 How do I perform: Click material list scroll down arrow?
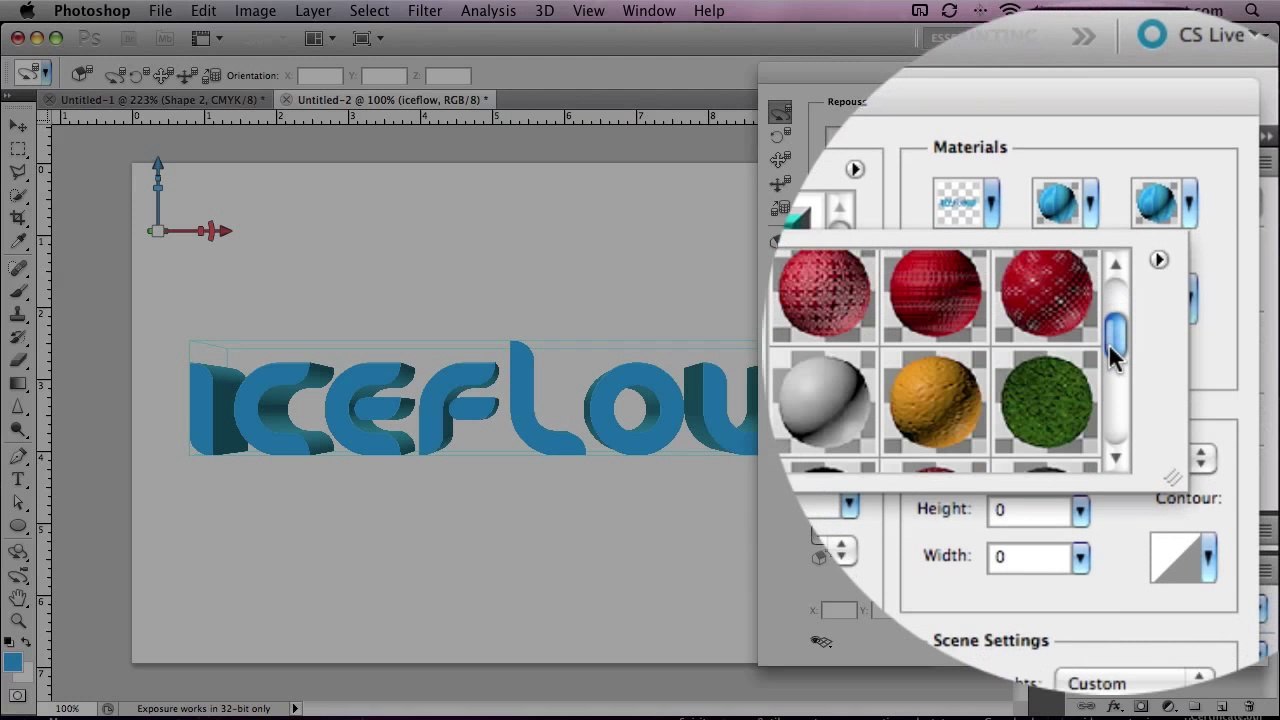[x=1116, y=459]
